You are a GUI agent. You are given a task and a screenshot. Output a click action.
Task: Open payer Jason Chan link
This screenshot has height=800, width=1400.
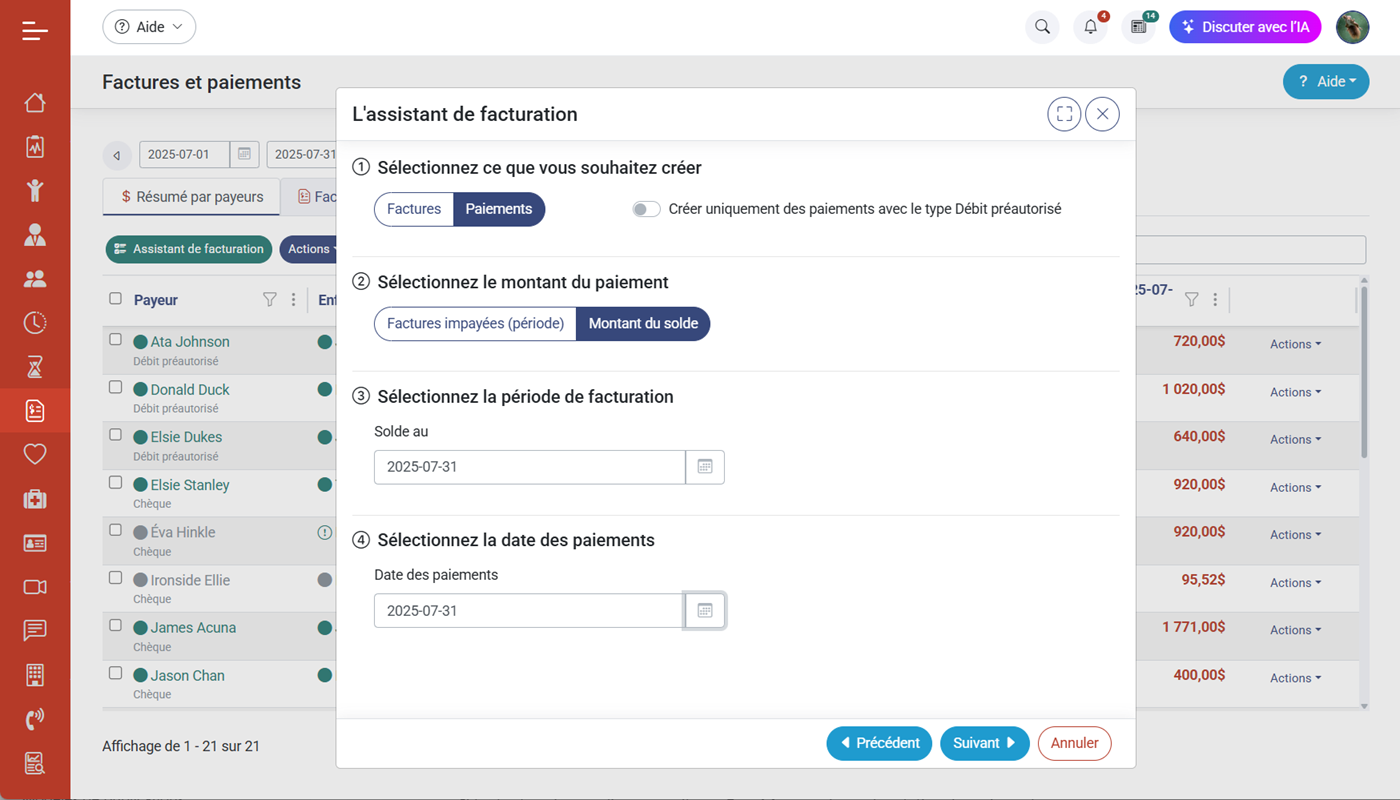(x=187, y=676)
